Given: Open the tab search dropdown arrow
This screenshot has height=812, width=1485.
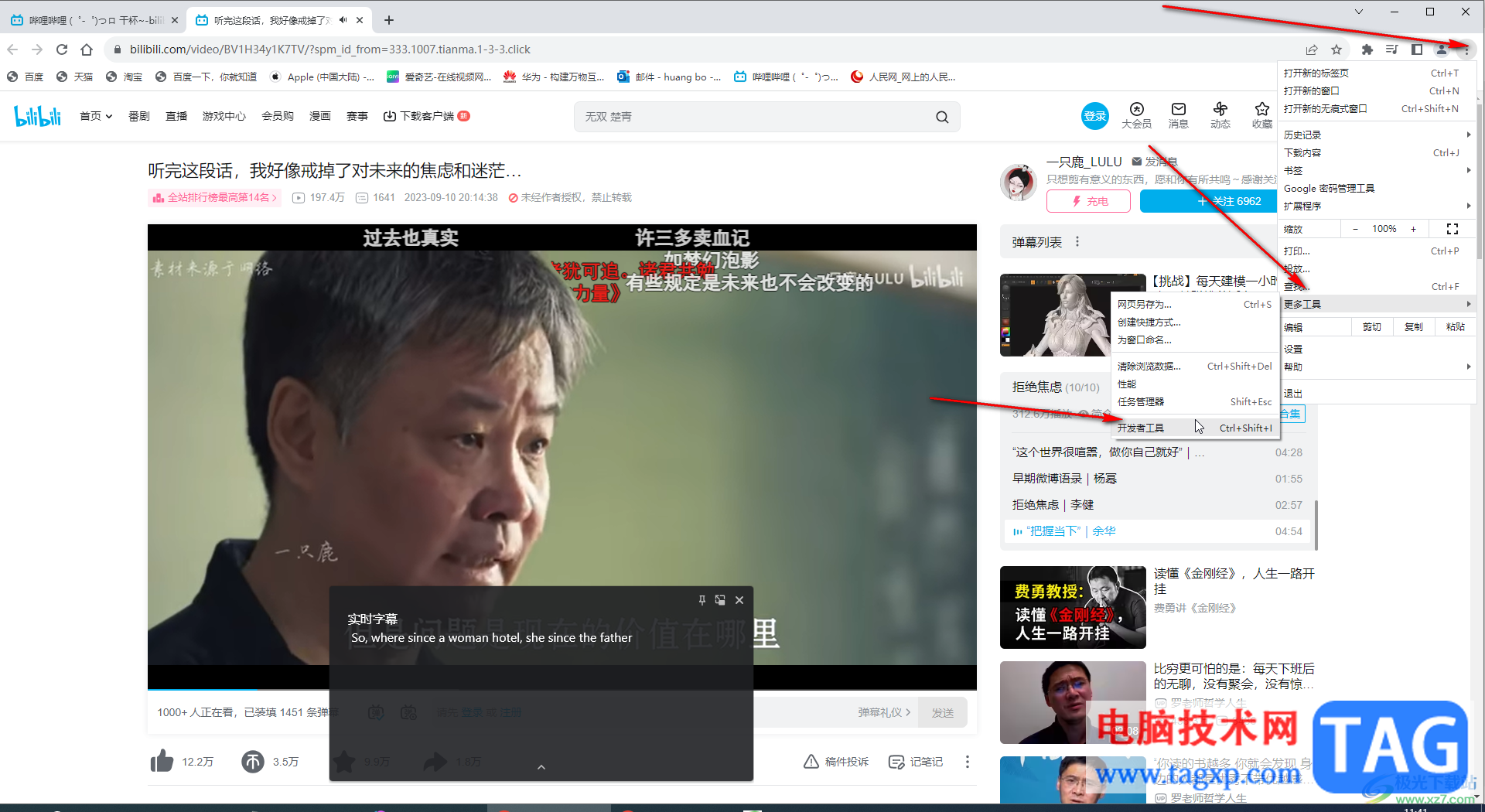Looking at the screenshot, I should 1358,12.
